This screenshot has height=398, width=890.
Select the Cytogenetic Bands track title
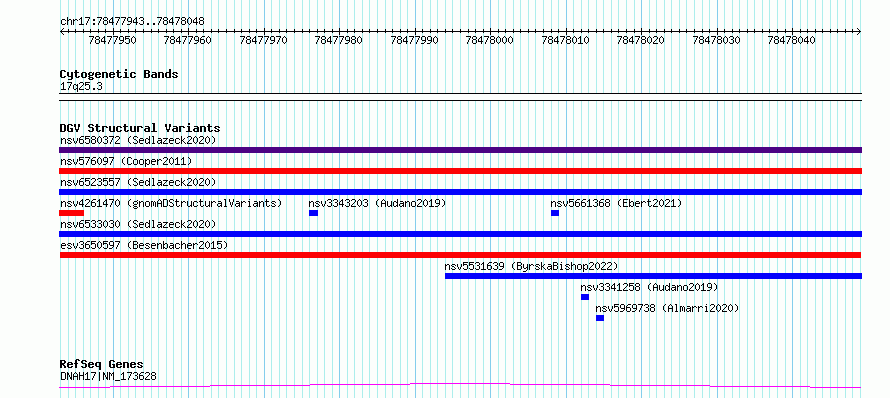(x=119, y=74)
